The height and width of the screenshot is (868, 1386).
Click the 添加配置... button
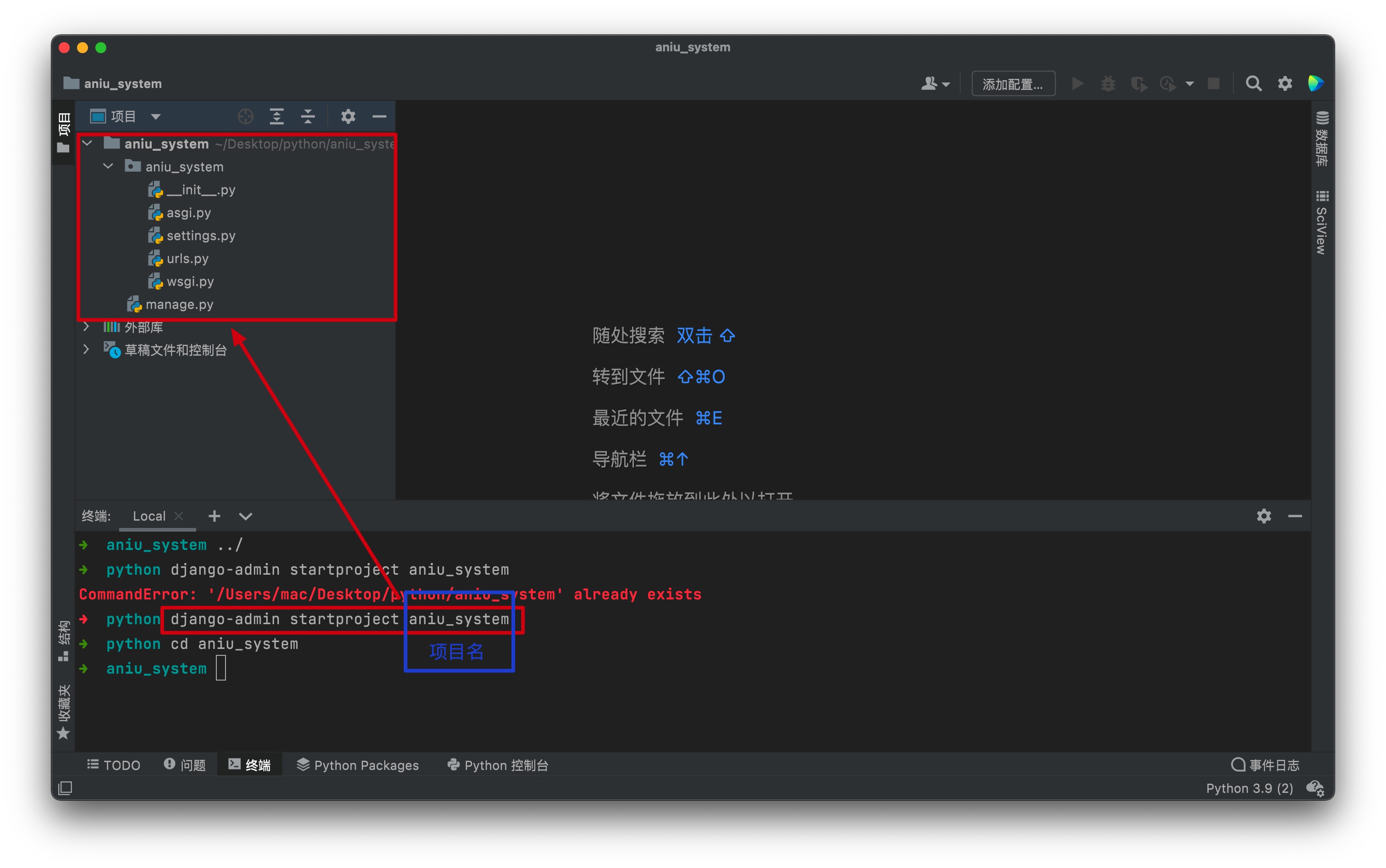click(1012, 84)
